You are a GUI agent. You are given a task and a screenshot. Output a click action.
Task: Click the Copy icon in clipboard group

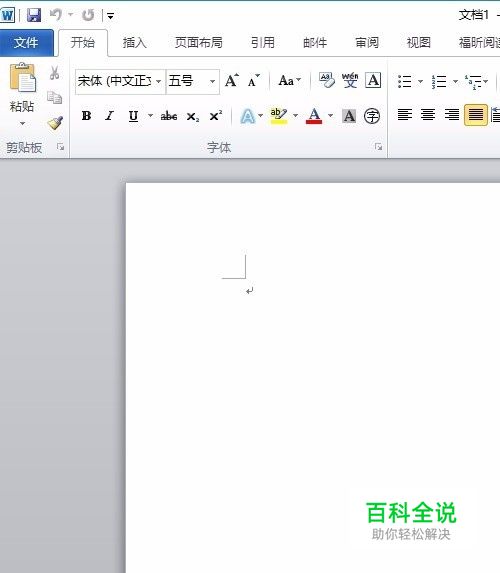pyautogui.click(x=54, y=98)
